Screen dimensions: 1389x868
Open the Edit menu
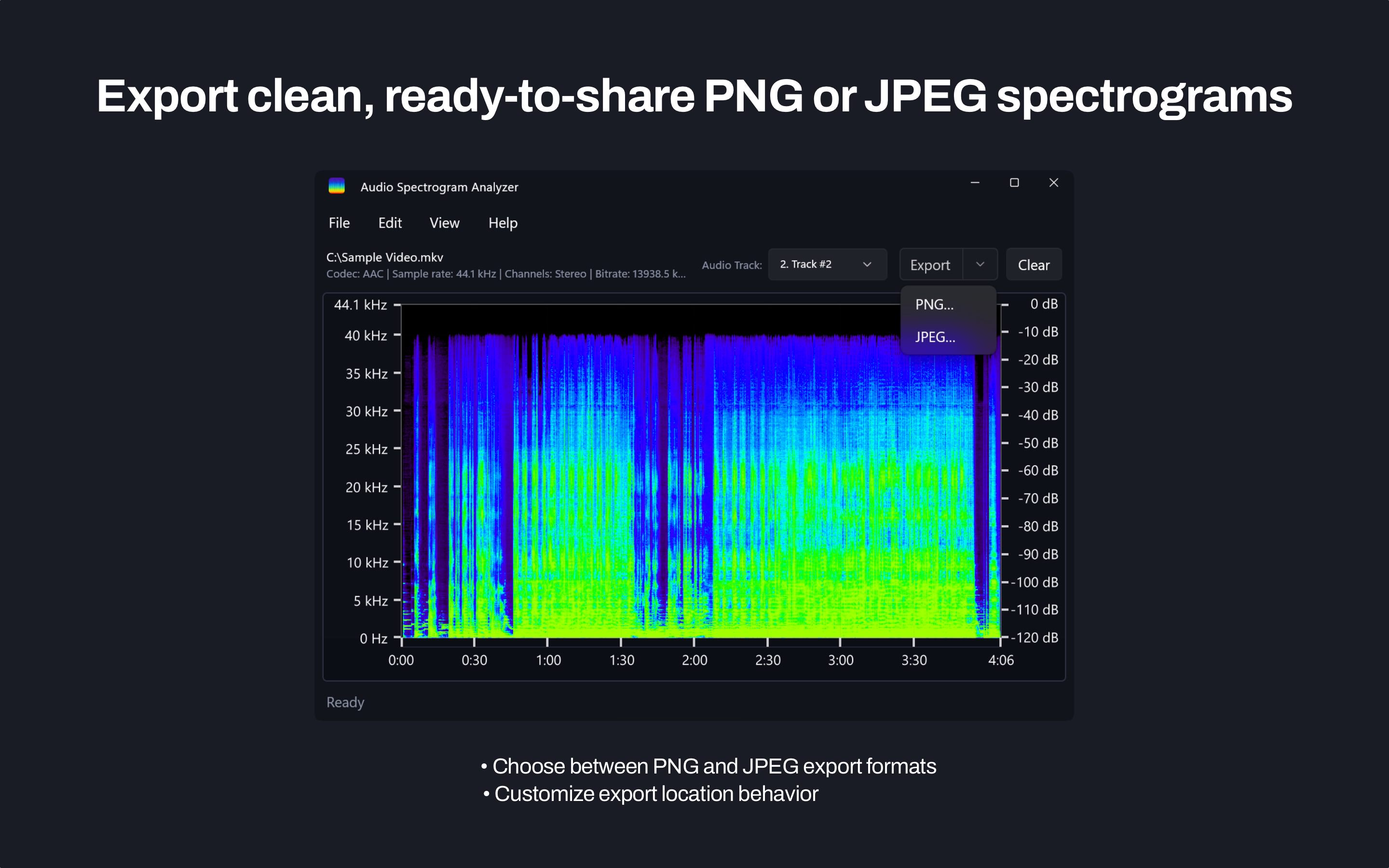390,223
